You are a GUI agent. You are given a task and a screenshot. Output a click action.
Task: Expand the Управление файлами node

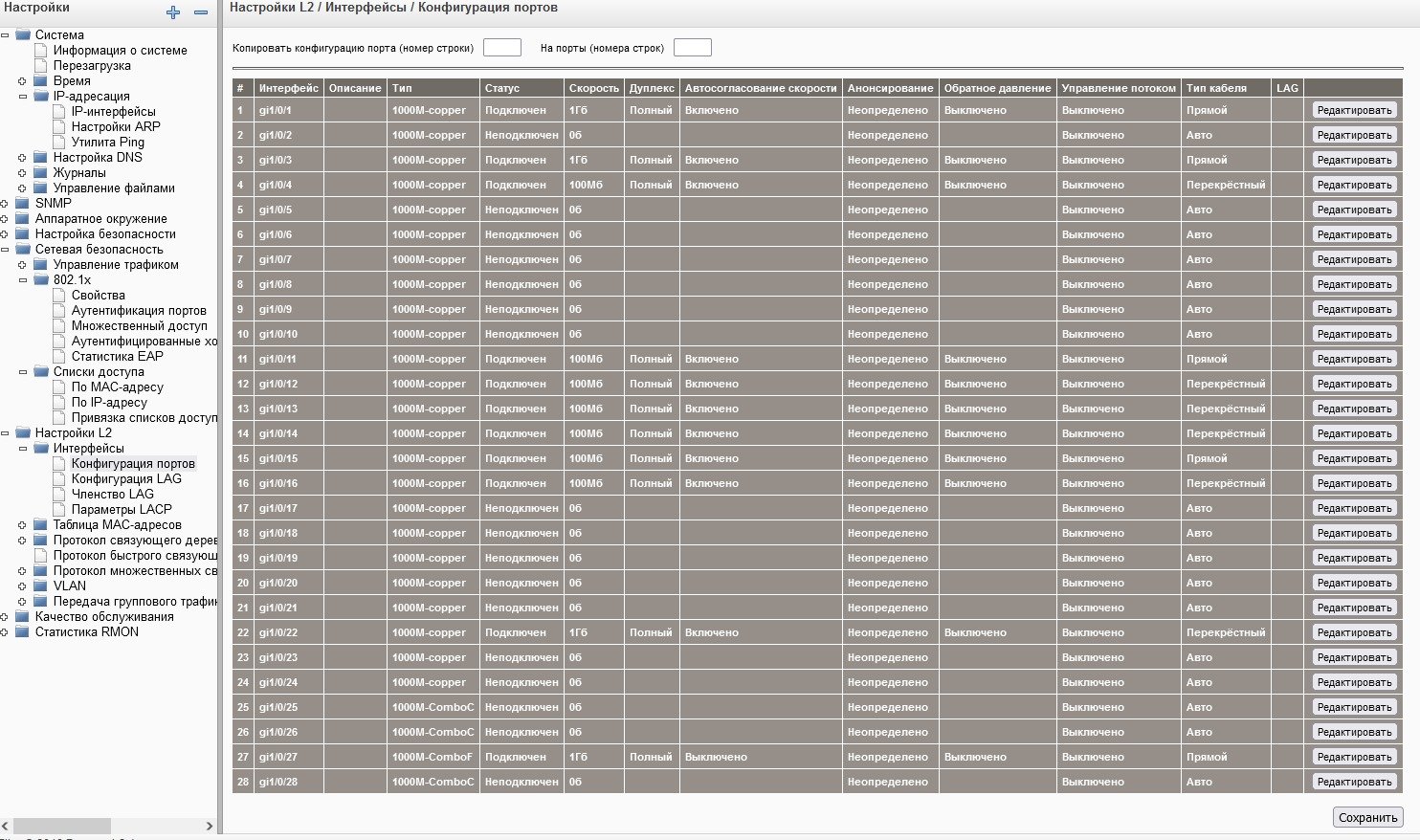pos(22,188)
